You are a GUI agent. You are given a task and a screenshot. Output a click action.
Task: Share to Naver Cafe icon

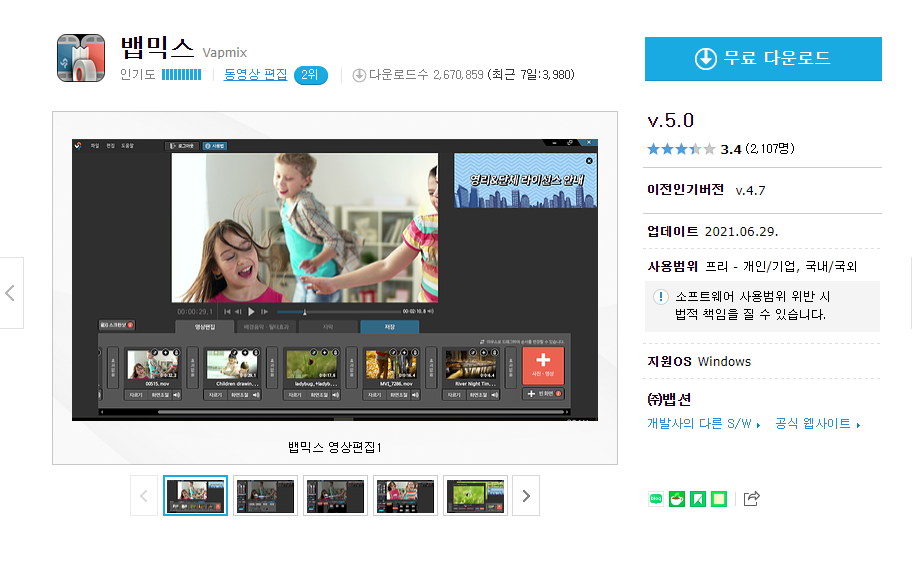[677, 499]
